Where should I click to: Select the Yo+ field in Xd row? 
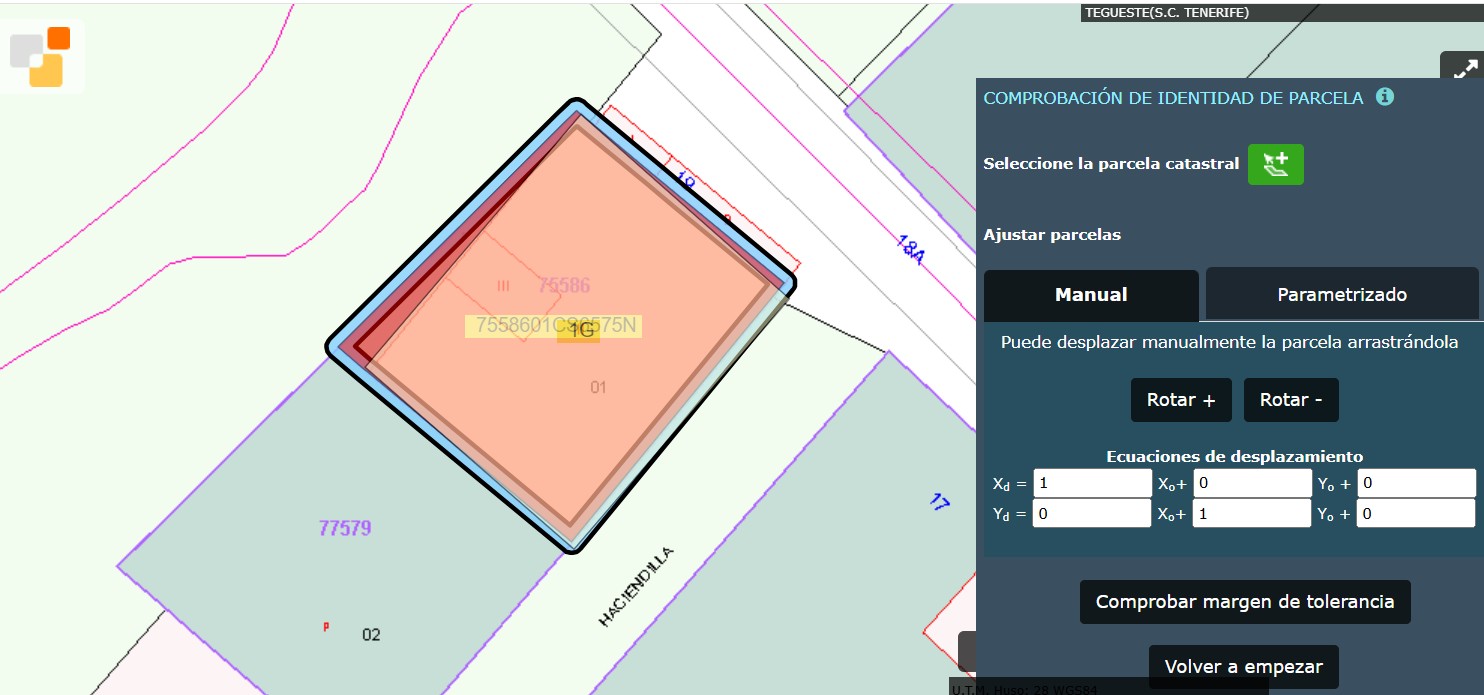(1415, 484)
